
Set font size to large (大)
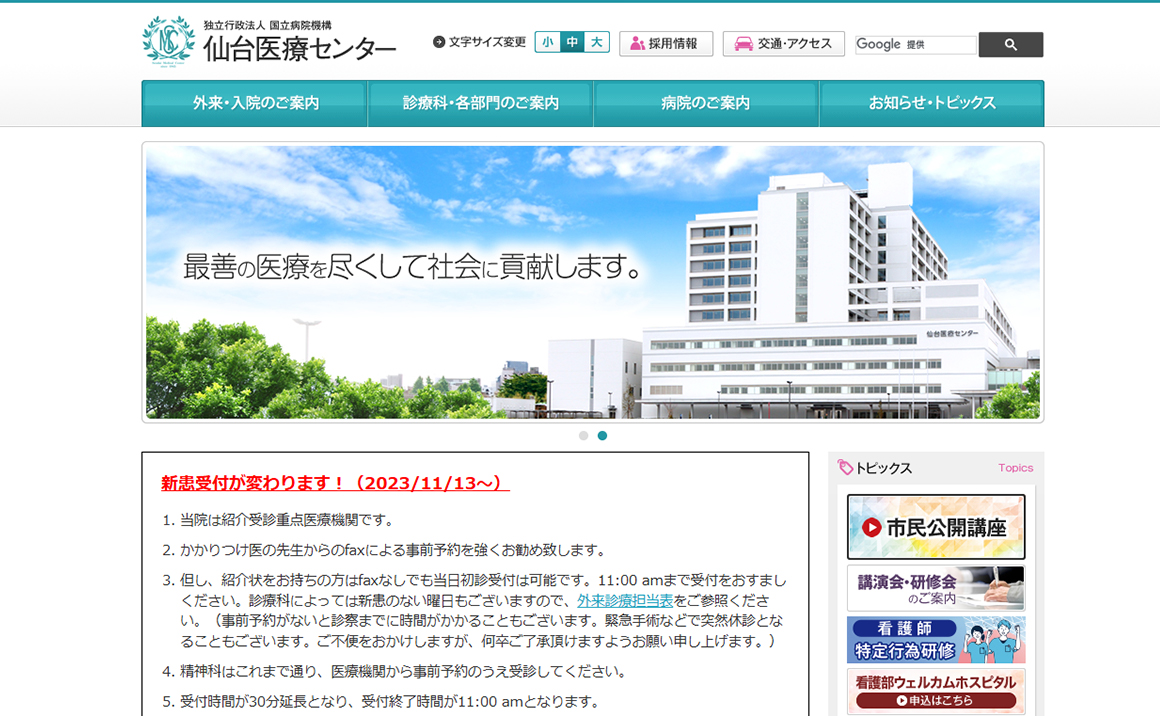[597, 42]
